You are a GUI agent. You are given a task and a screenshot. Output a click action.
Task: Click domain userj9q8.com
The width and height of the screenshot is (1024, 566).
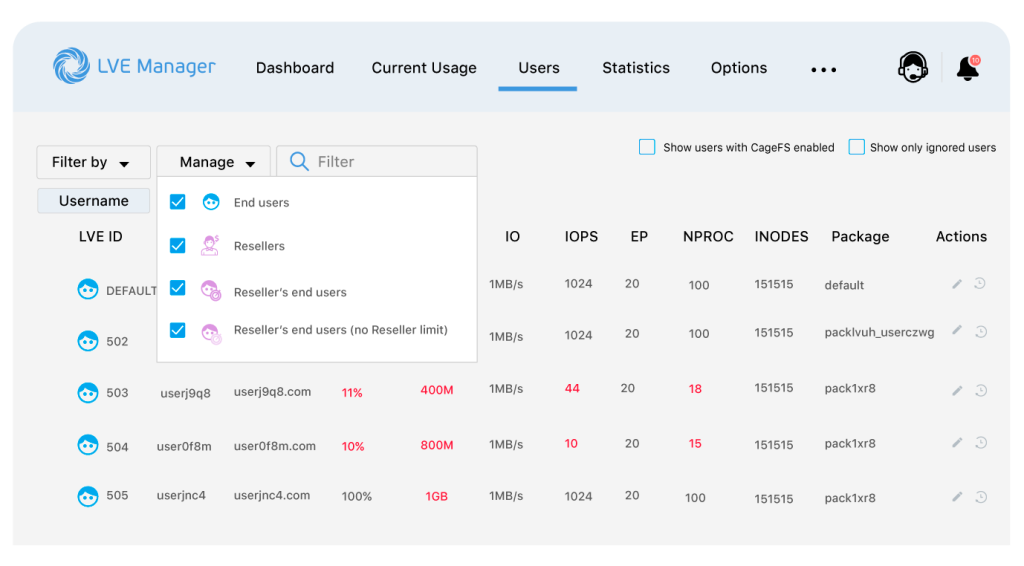(x=272, y=392)
